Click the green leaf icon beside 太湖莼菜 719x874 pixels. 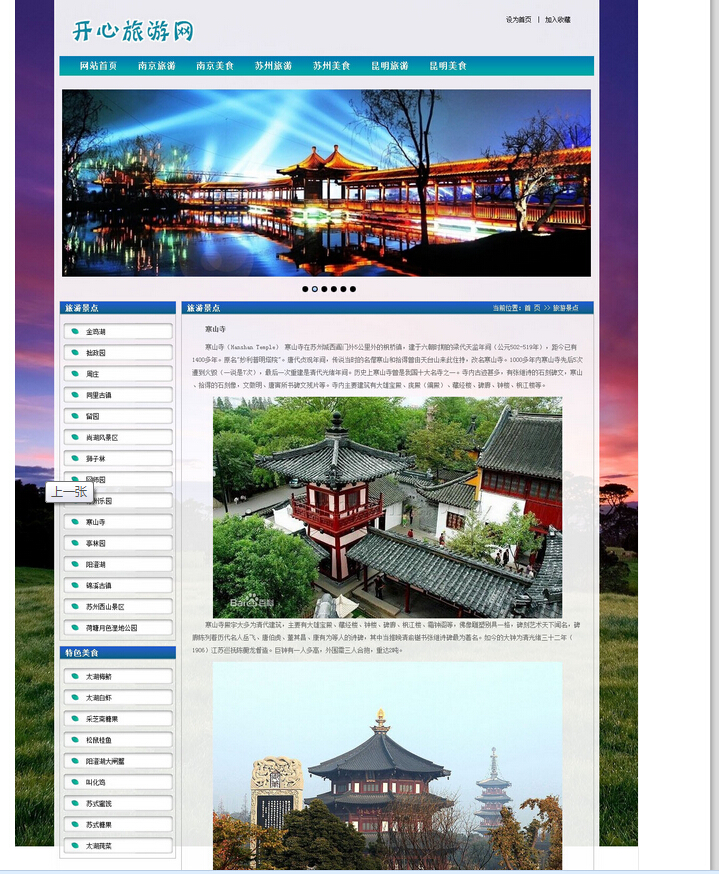tap(75, 846)
